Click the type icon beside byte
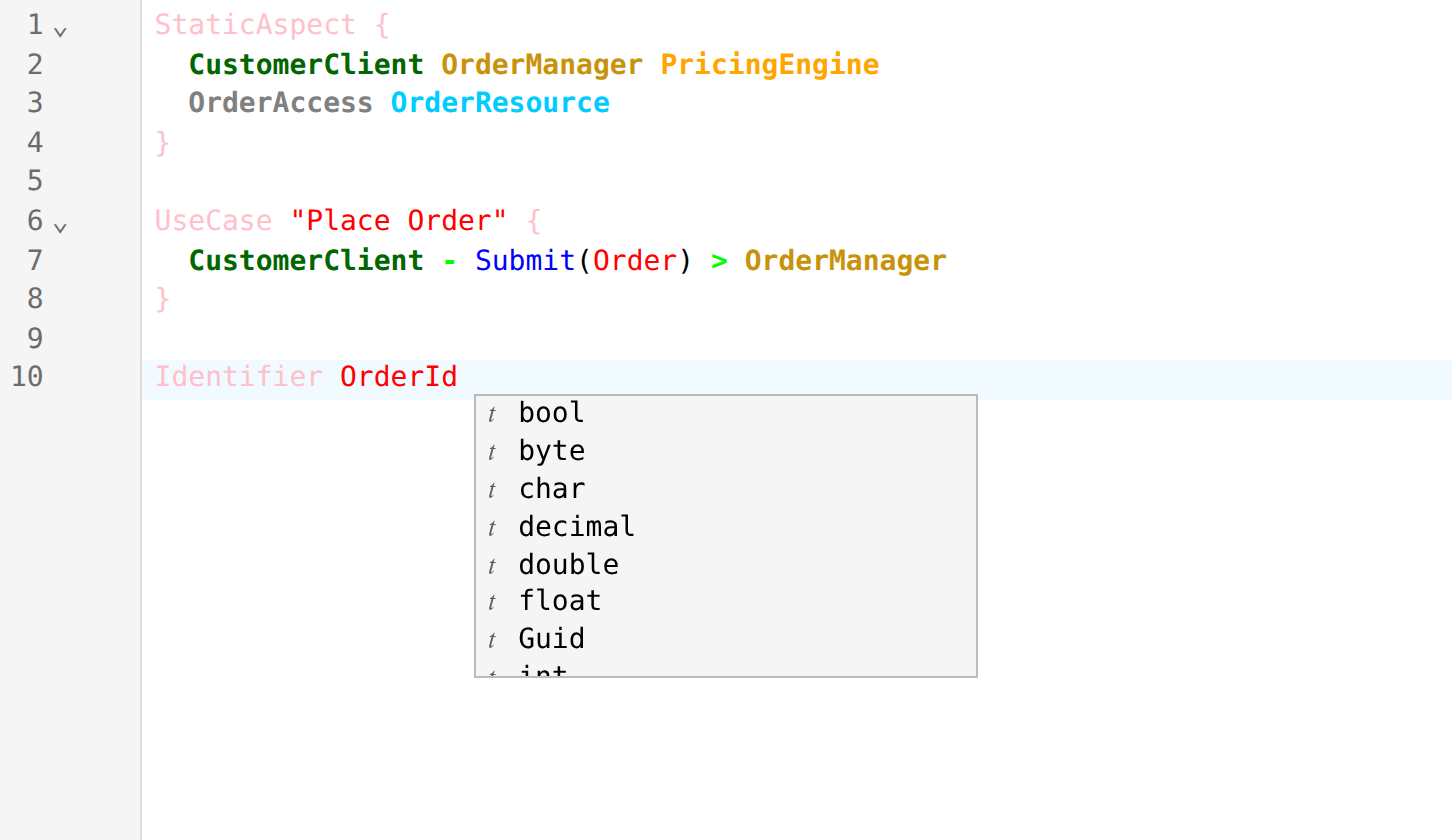The width and height of the screenshot is (1452, 840). (492, 452)
